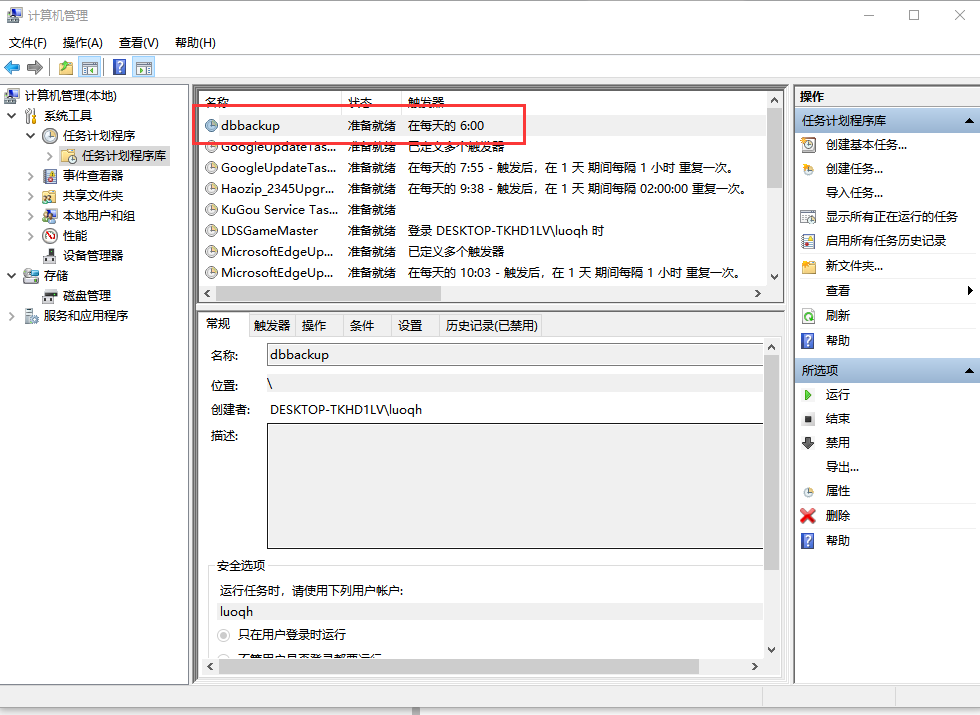Open the 历史记录(已禁用) tab
Viewport: 980px width, 715px height.
pyautogui.click(x=491, y=326)
